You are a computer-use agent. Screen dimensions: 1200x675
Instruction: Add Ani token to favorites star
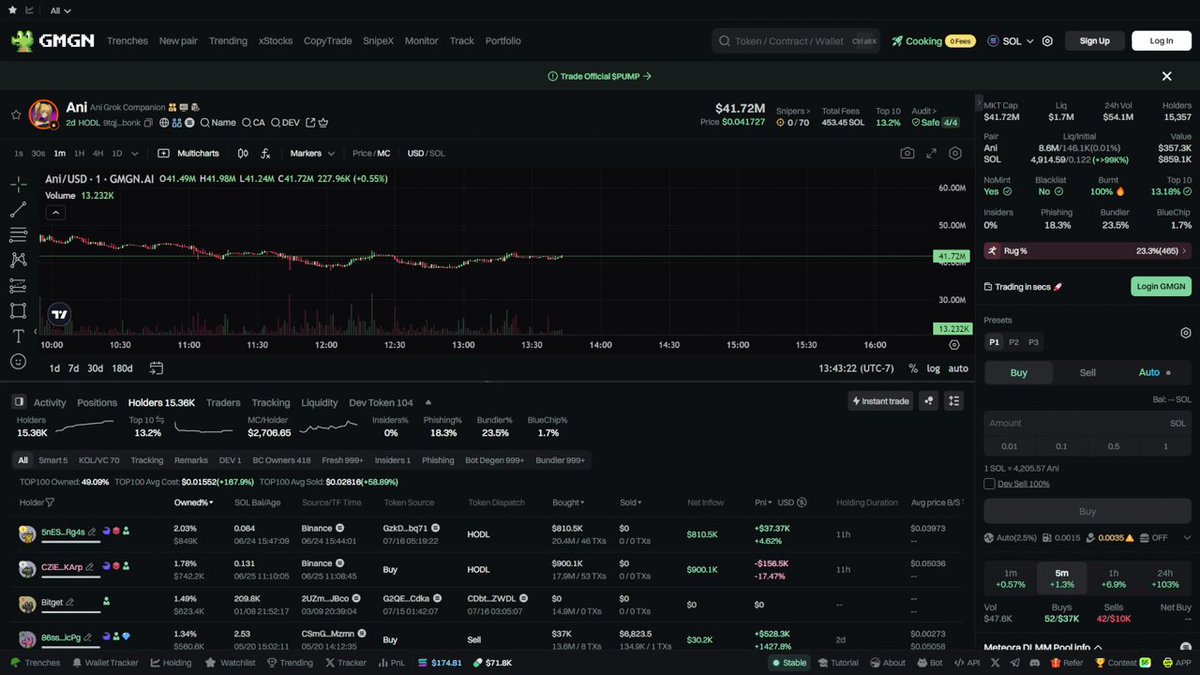coord(16,115)
